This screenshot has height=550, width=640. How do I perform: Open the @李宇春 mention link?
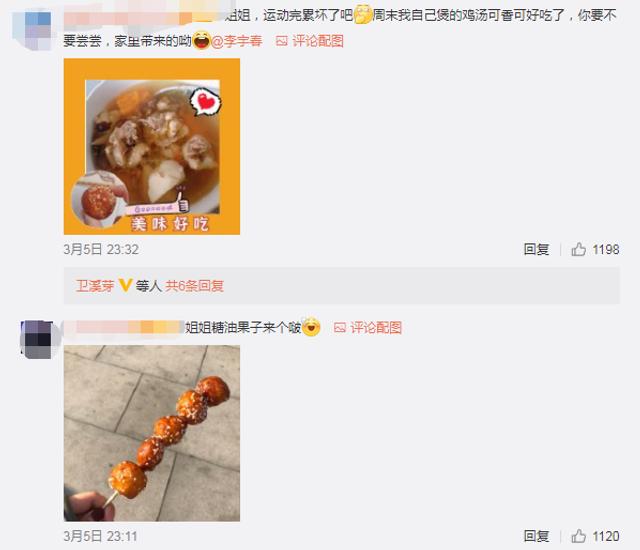click(236, 41)
